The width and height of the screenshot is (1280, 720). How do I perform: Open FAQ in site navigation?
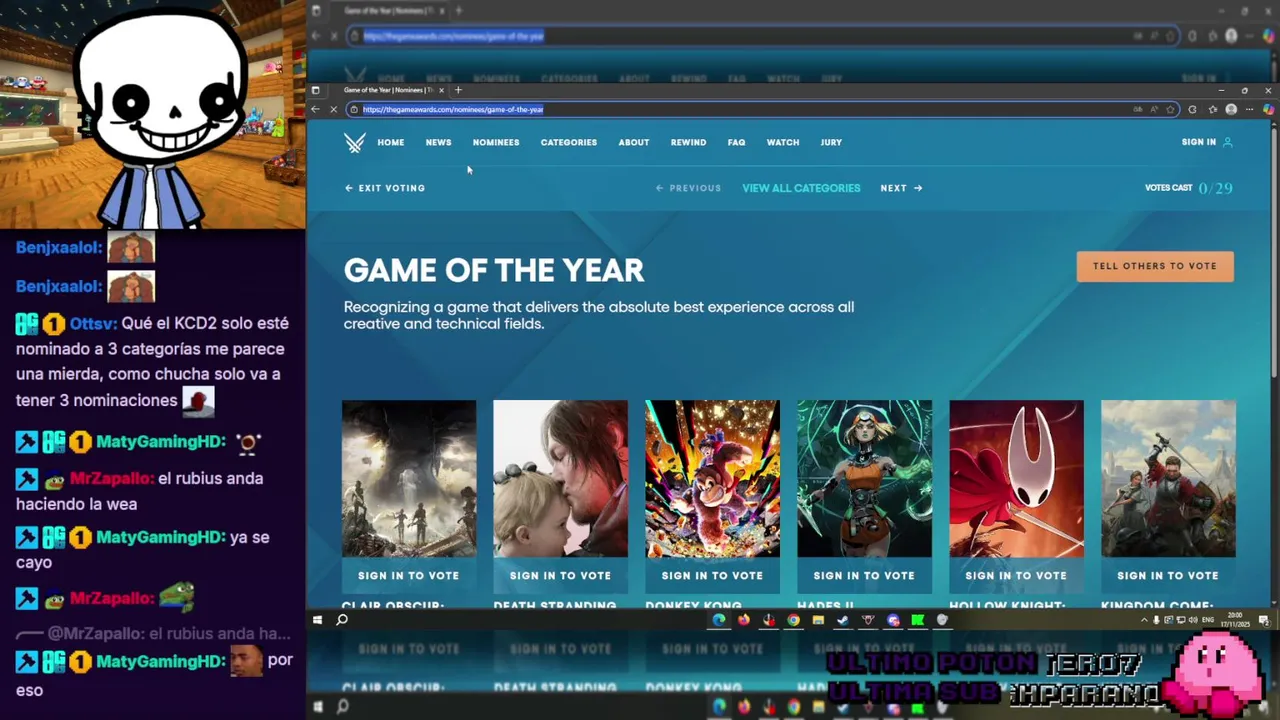coord(736,142)
